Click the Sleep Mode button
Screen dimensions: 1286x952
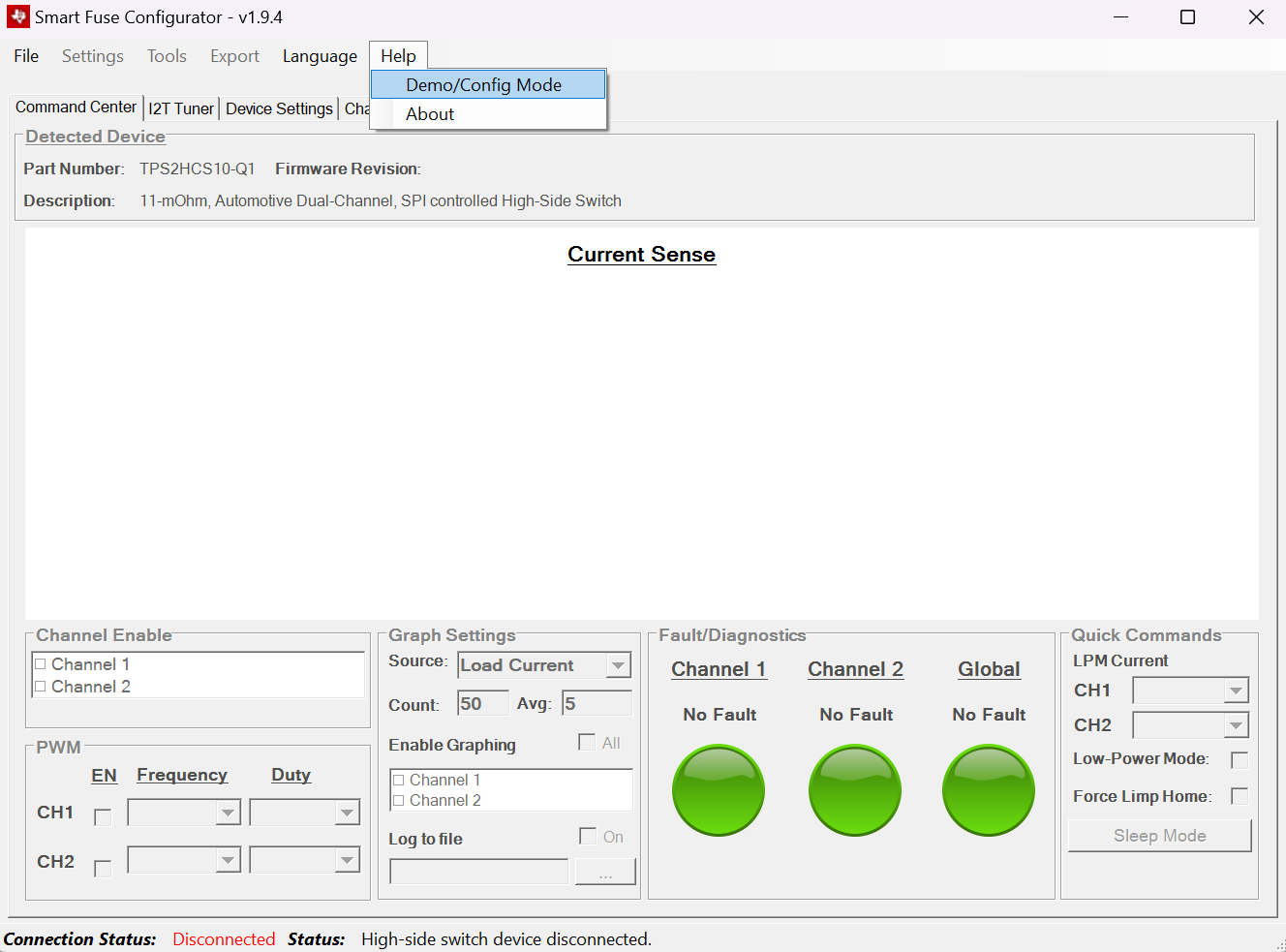tap(1159, 836)
